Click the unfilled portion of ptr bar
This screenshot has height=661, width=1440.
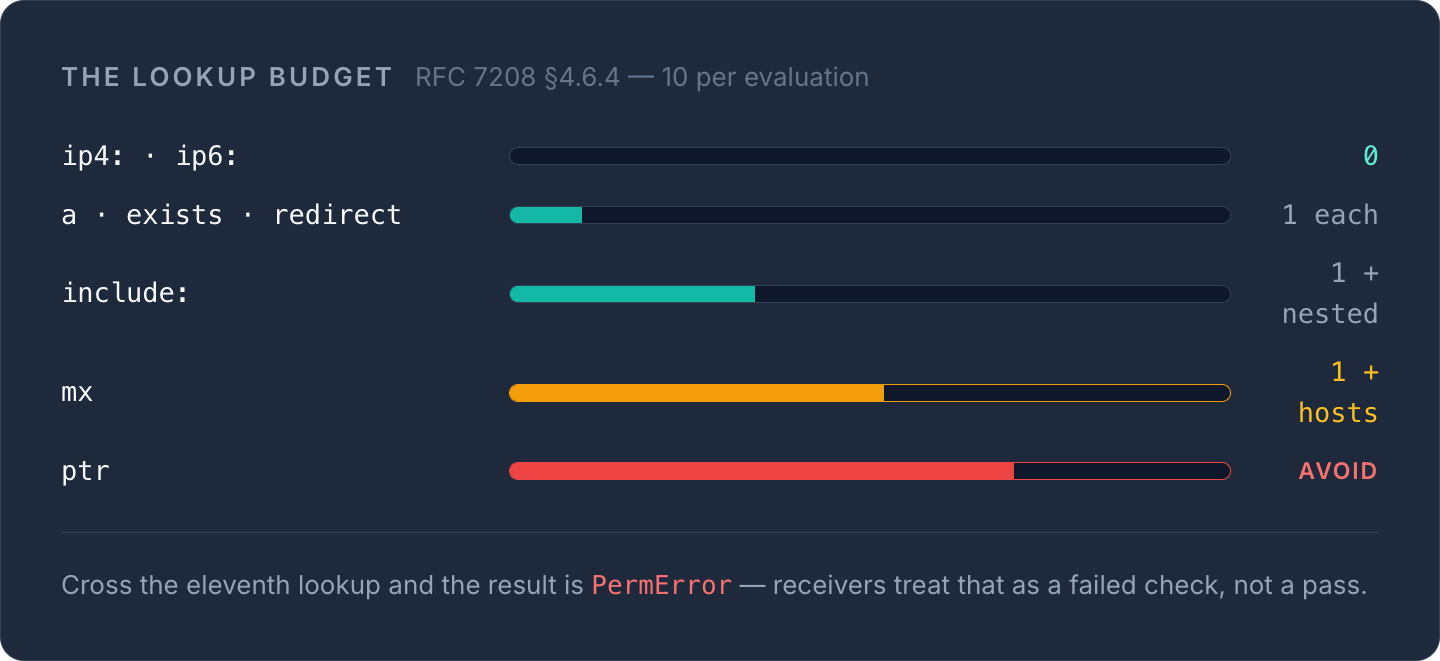pos(1122,471)
